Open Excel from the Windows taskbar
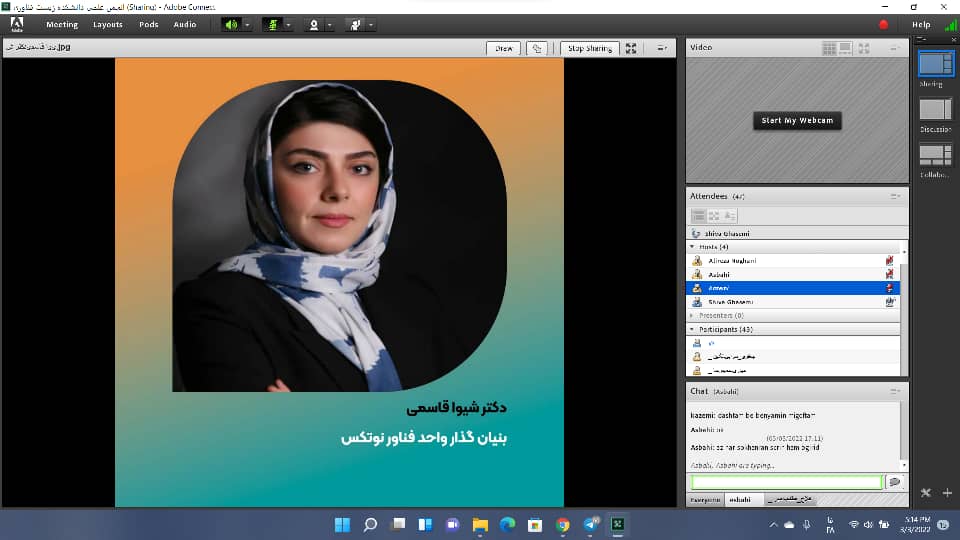Screen dimensions: 960x540 pos(618,524)
